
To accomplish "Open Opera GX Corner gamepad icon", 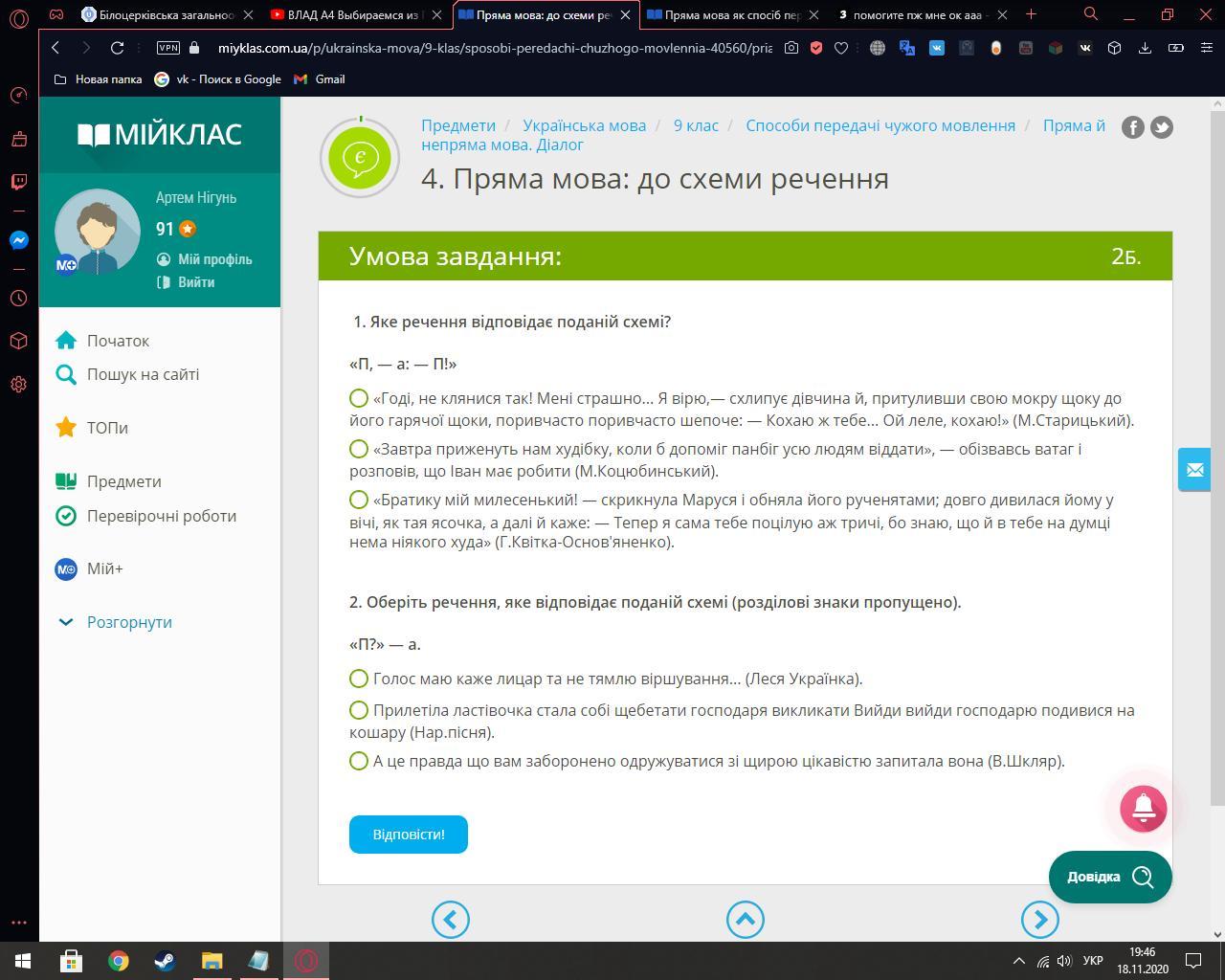I will click(56, 14).
